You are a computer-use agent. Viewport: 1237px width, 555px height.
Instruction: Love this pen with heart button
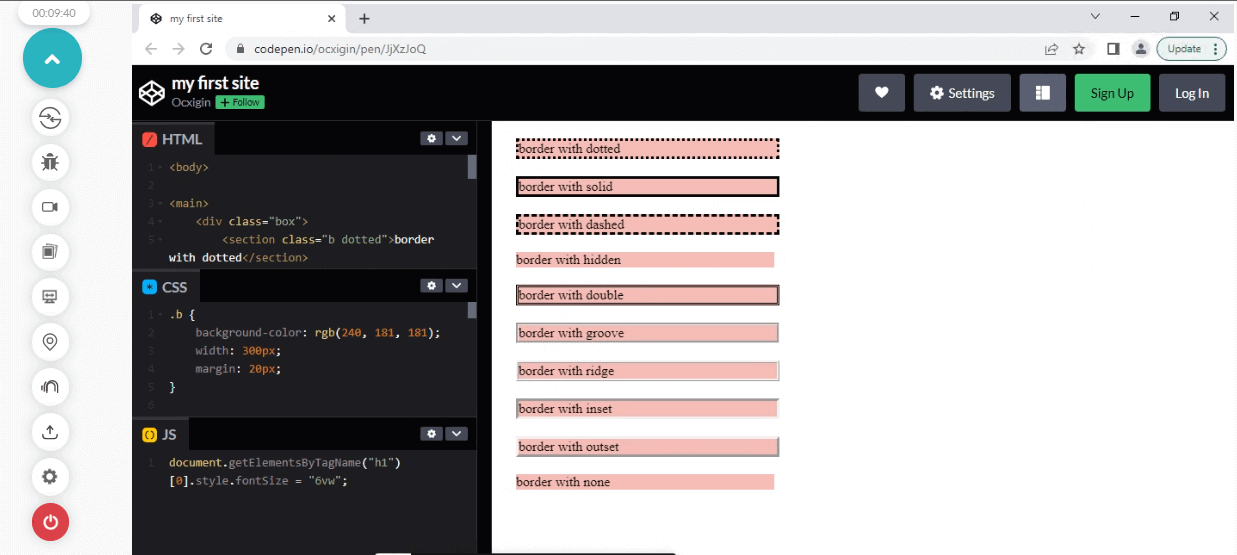(x=881, y=93)
